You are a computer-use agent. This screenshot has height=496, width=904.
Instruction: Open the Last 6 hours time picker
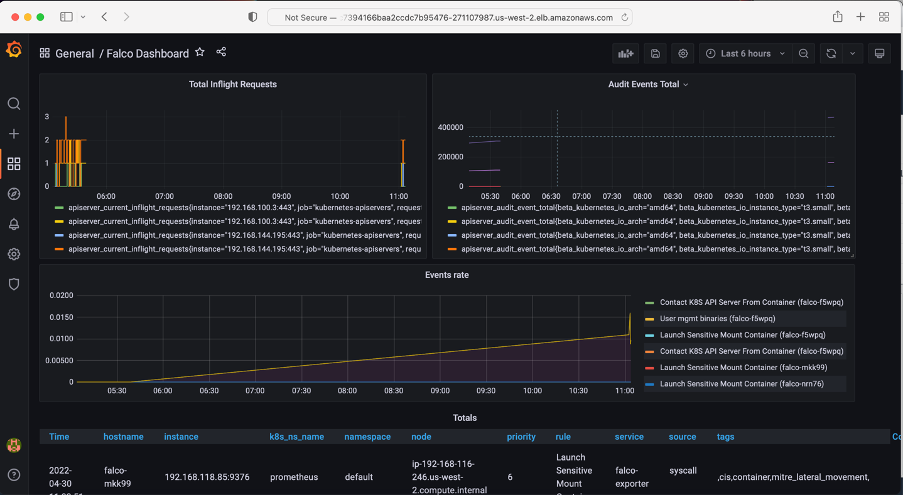tap(746, 54)
